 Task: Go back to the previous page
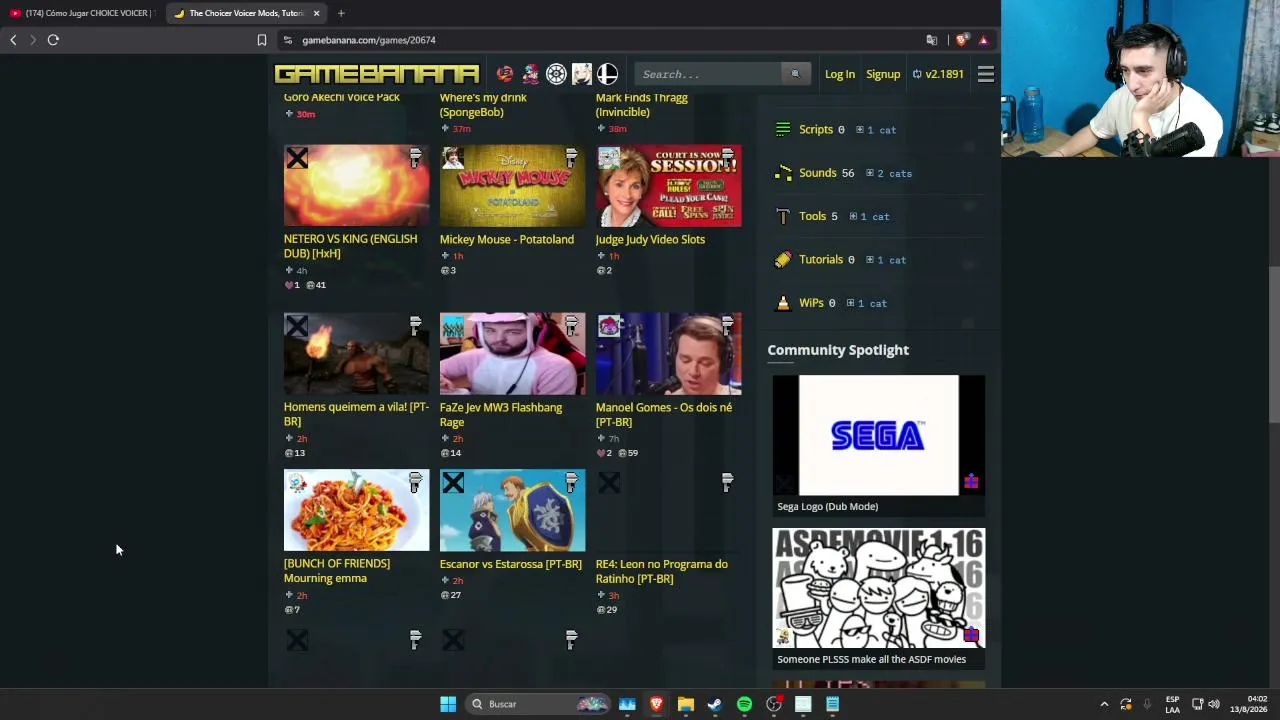13,40
